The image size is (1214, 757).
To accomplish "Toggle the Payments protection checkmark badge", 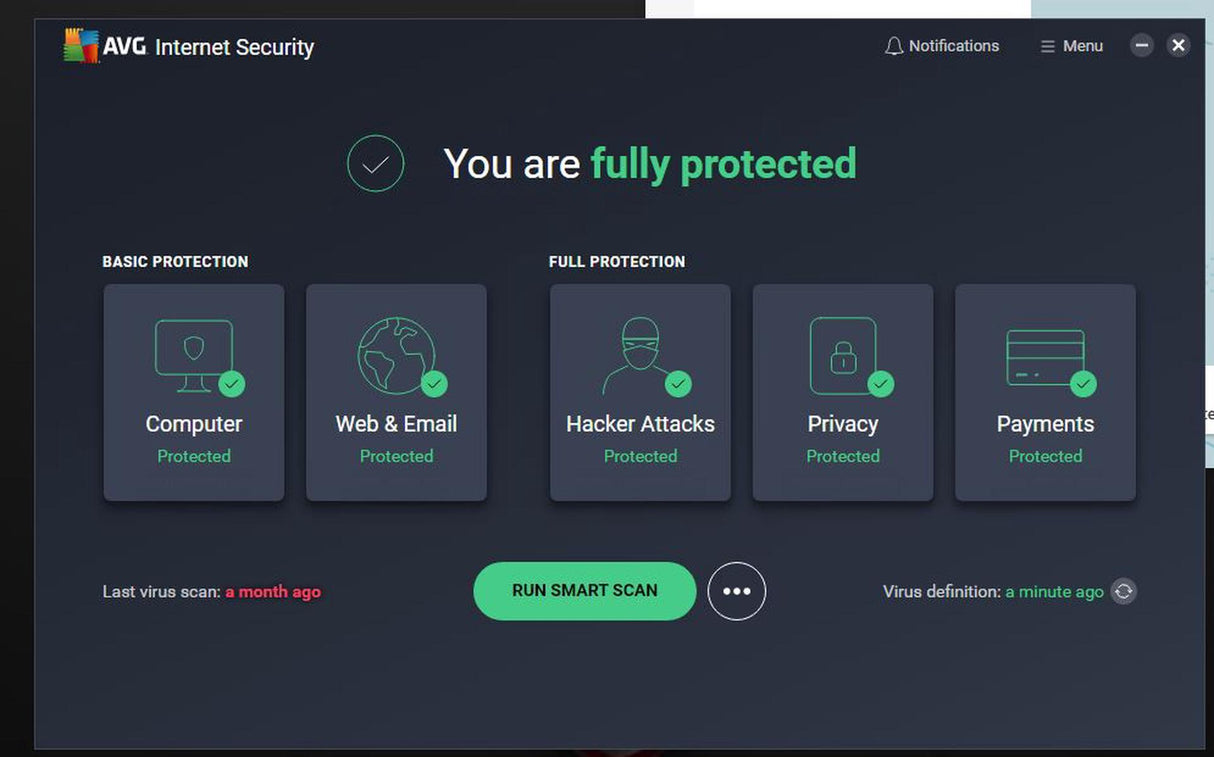I will point(1084,383).
